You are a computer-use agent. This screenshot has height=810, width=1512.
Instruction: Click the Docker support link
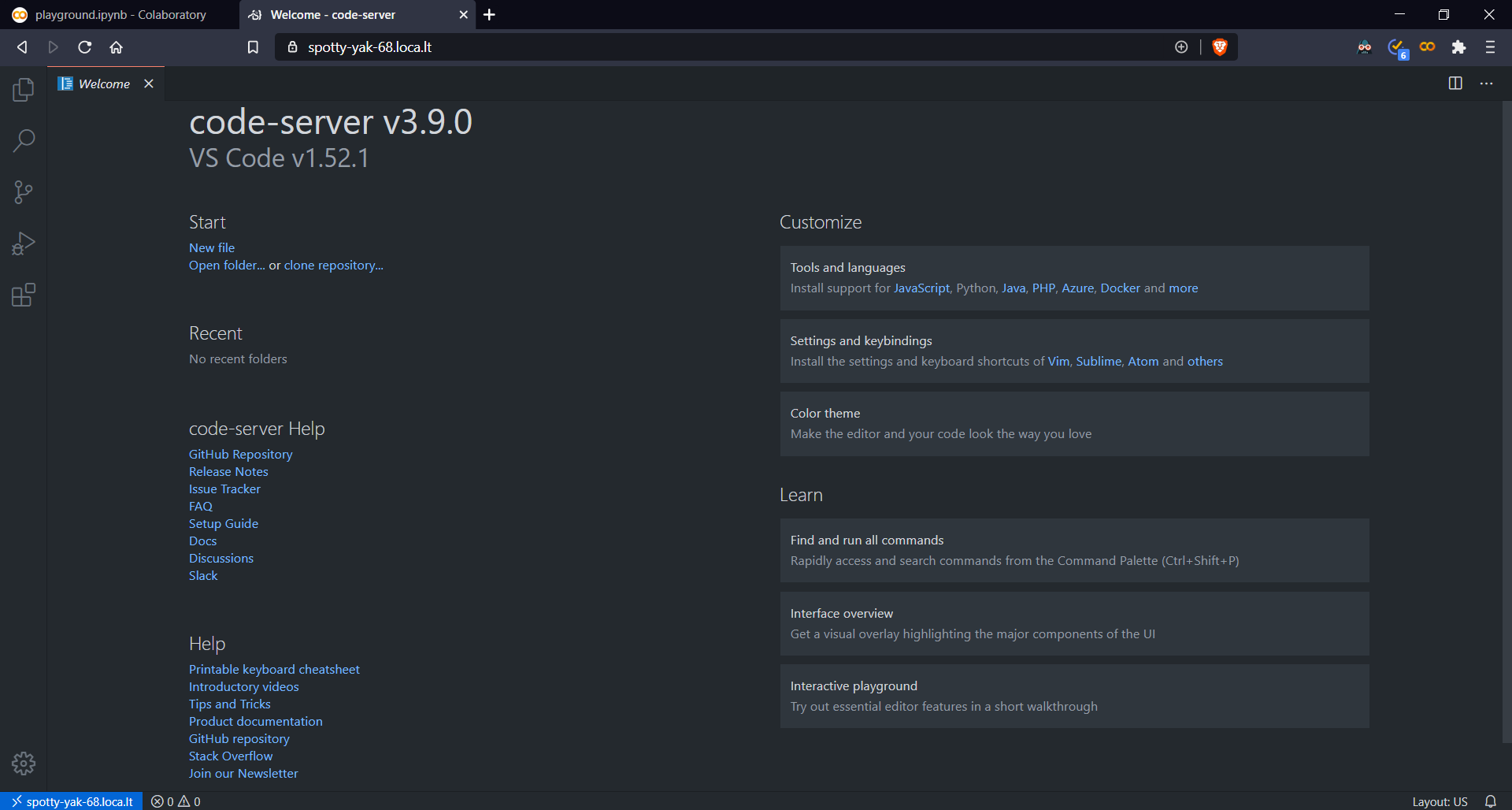pyautogui.click(x=1120, y=288)
